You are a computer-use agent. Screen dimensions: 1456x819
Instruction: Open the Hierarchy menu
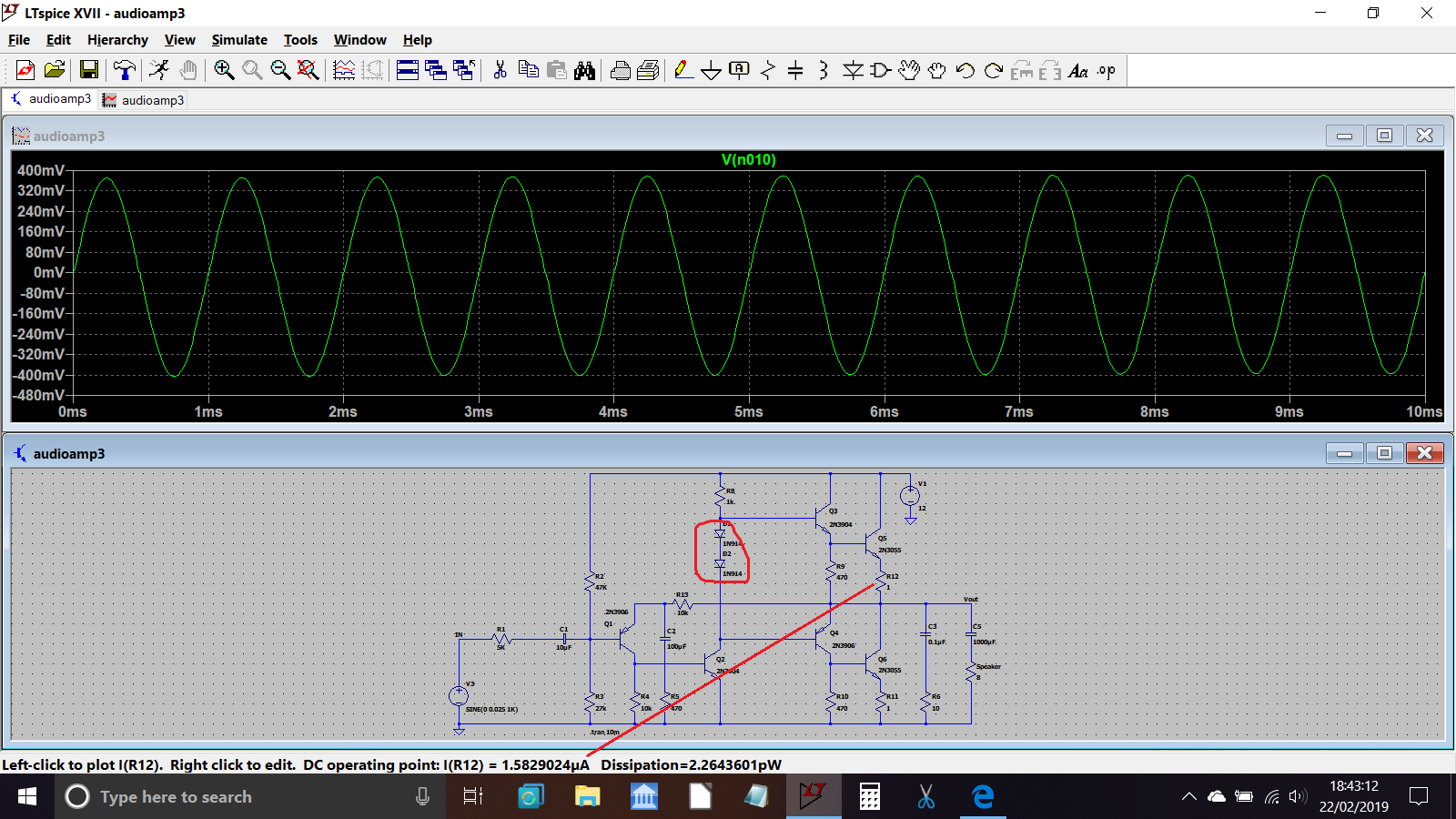click(x=117, y=40)
